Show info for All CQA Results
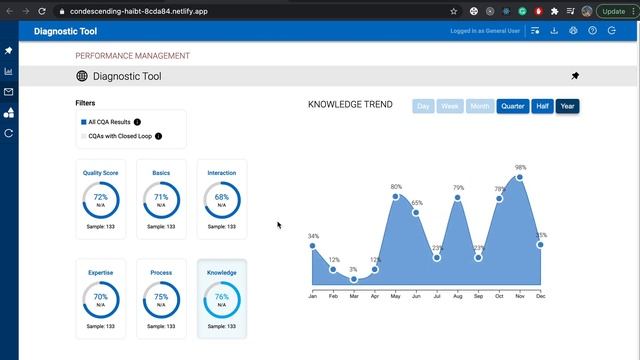Image resolution: width=640 pixels, height=360 pixels. click(138, 122)
